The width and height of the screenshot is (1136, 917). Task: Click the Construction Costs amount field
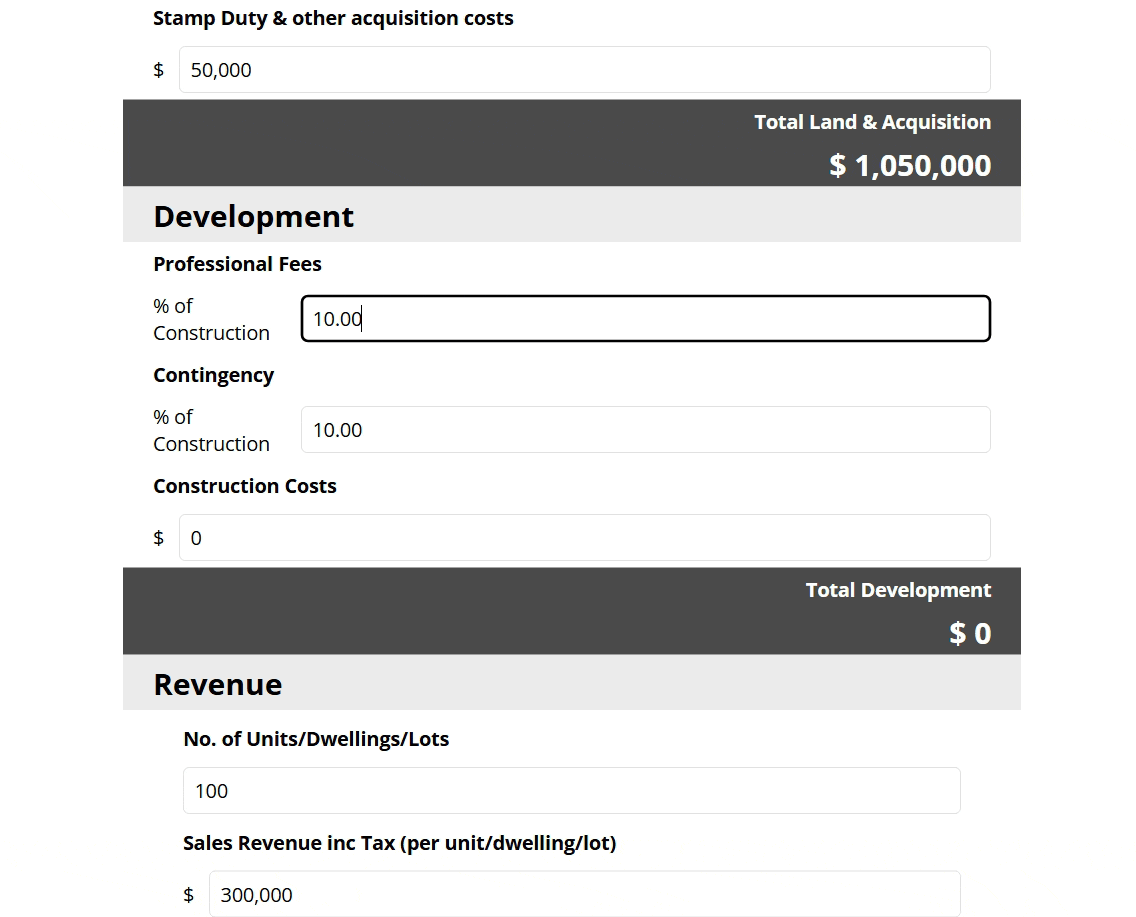coord(584,538)
